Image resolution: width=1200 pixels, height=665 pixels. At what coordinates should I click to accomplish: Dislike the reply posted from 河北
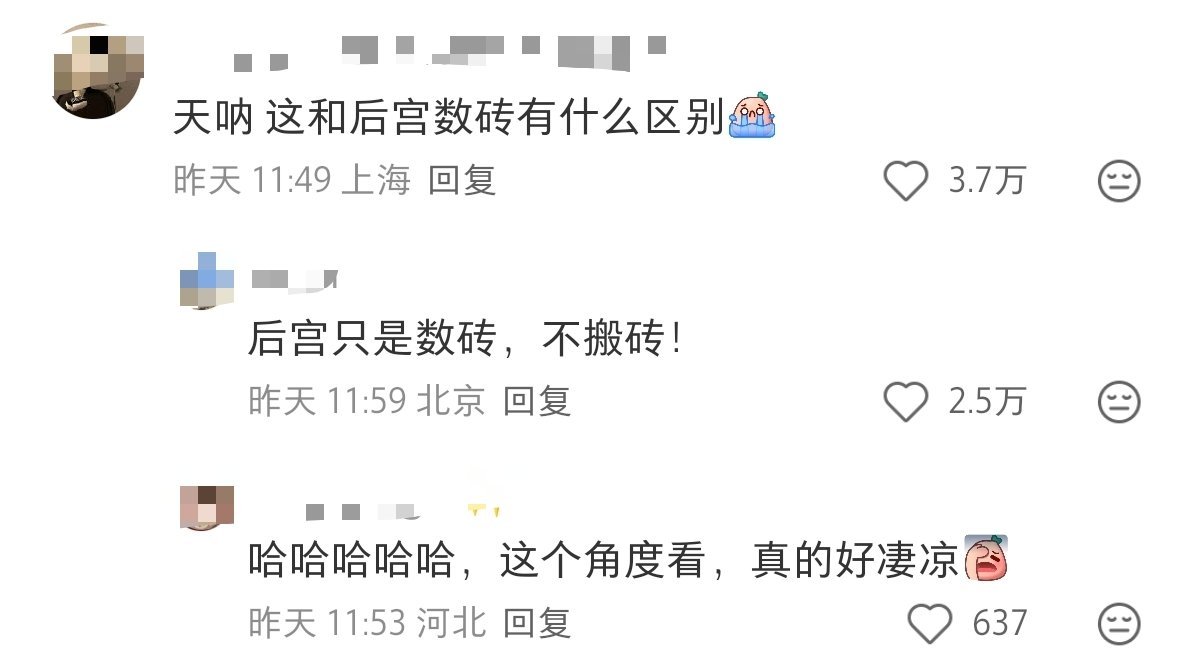(x=1119, y=623)
